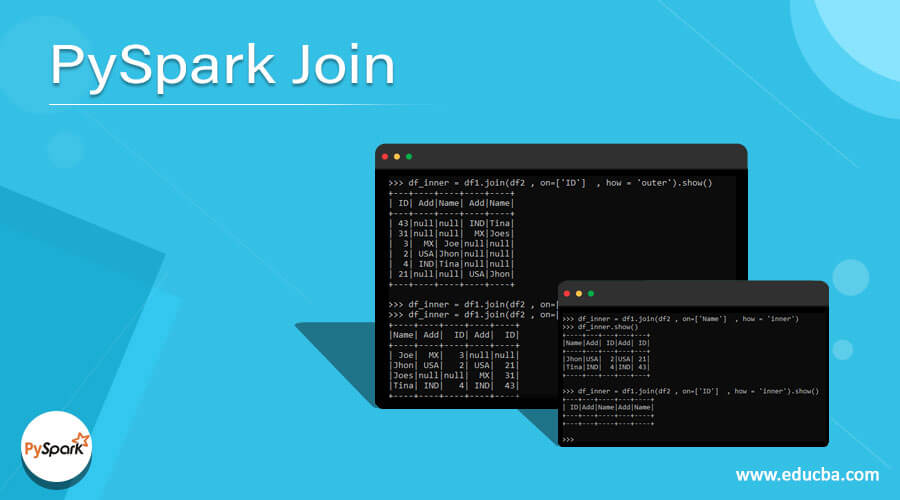The height and width of the screenshot is (500, 900).
Task: Maximize large terminal using green dot
Action: pos(409,157)
